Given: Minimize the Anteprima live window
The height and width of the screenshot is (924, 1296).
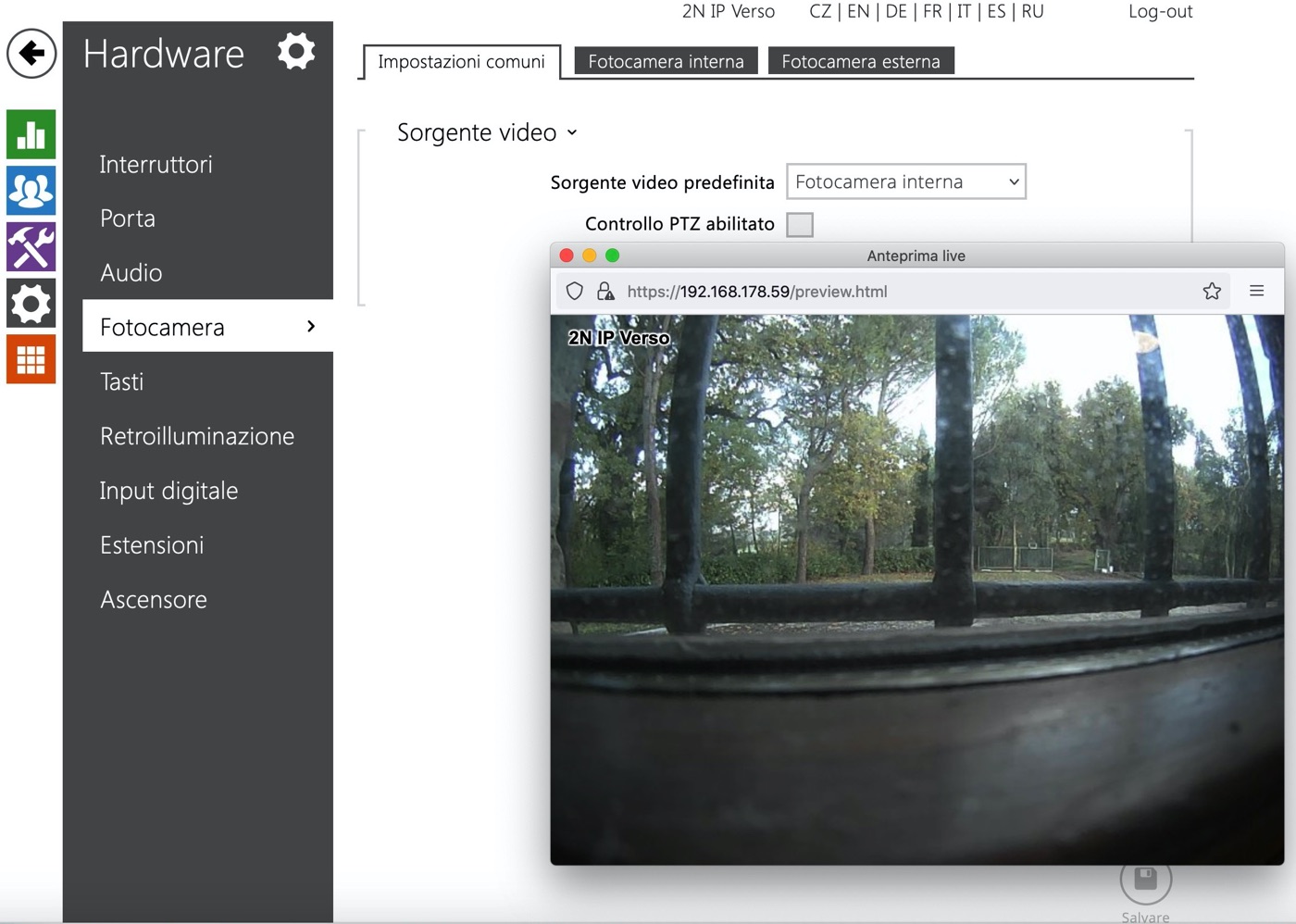Looking at the screenshot, I should tap(590, 256).
